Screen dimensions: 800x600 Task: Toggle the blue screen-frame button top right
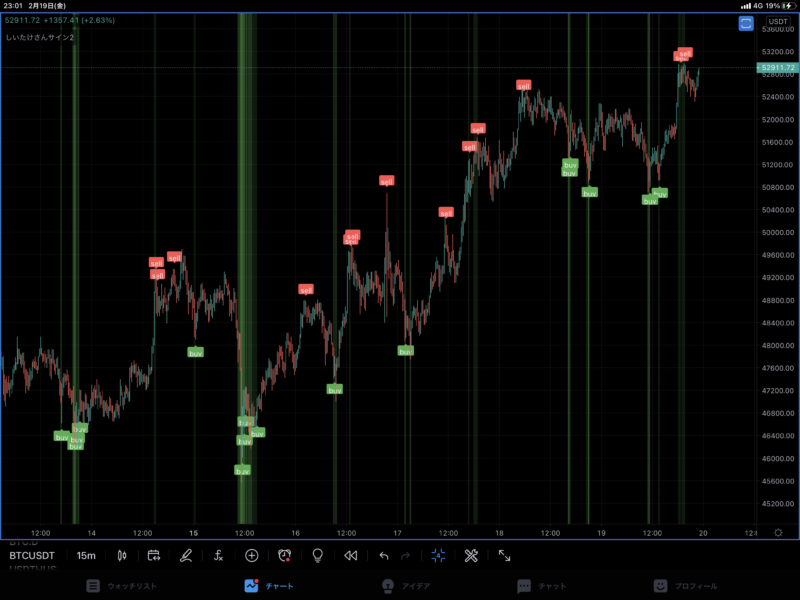(746, 23)
